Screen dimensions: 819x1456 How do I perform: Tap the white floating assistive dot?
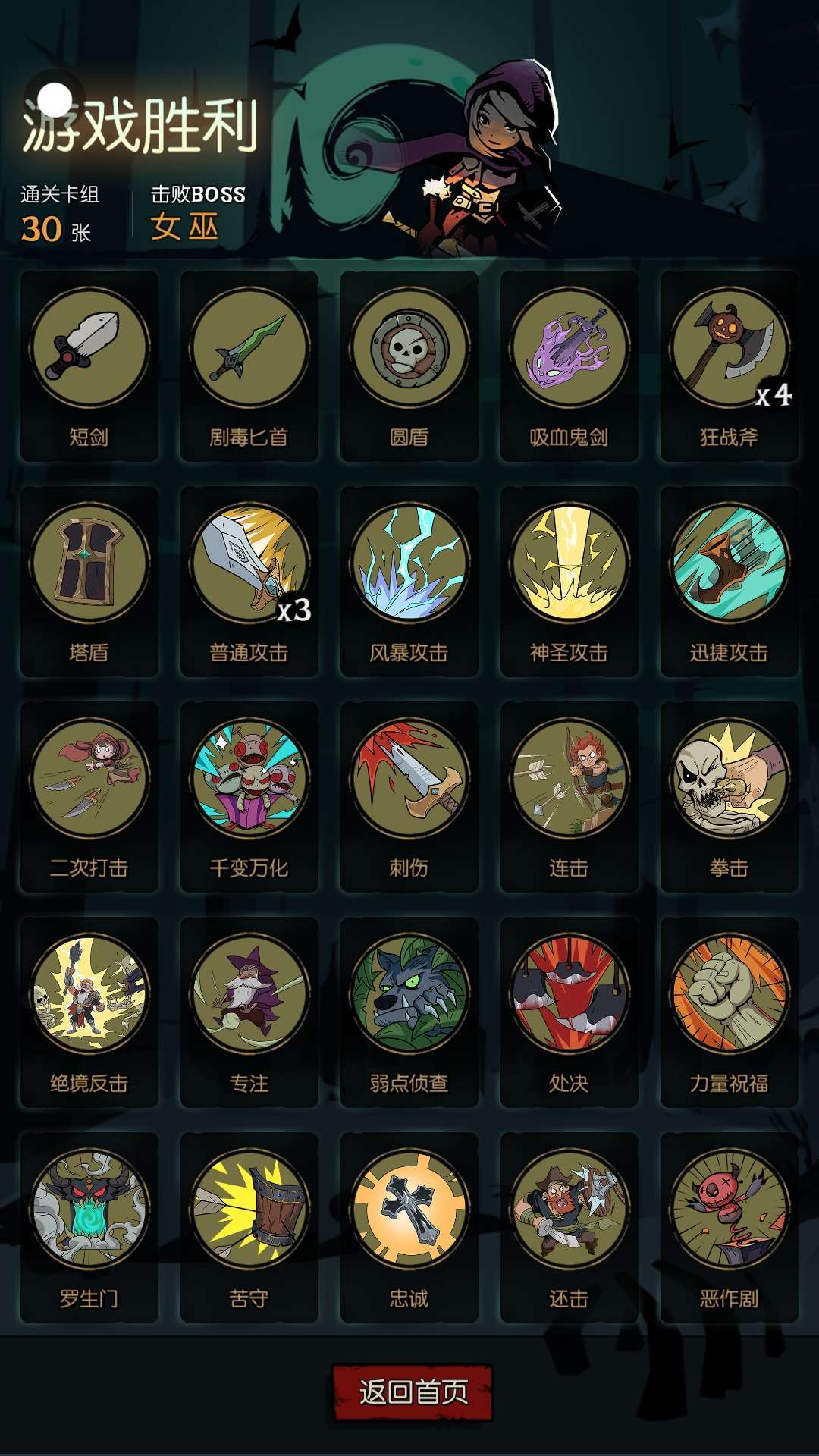point(54,99)
